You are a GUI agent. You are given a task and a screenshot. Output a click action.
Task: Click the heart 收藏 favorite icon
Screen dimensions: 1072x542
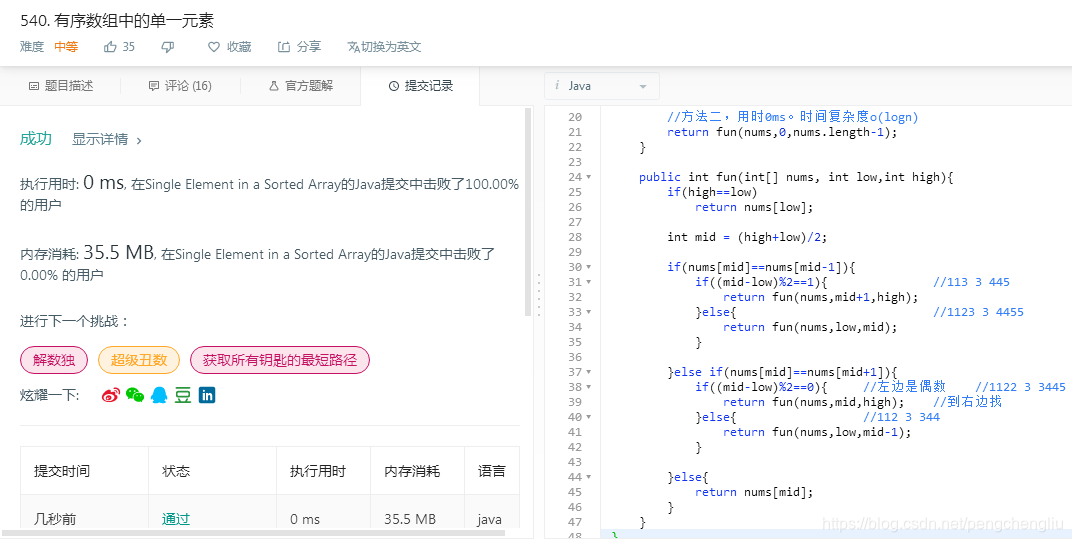coord(214,46)
